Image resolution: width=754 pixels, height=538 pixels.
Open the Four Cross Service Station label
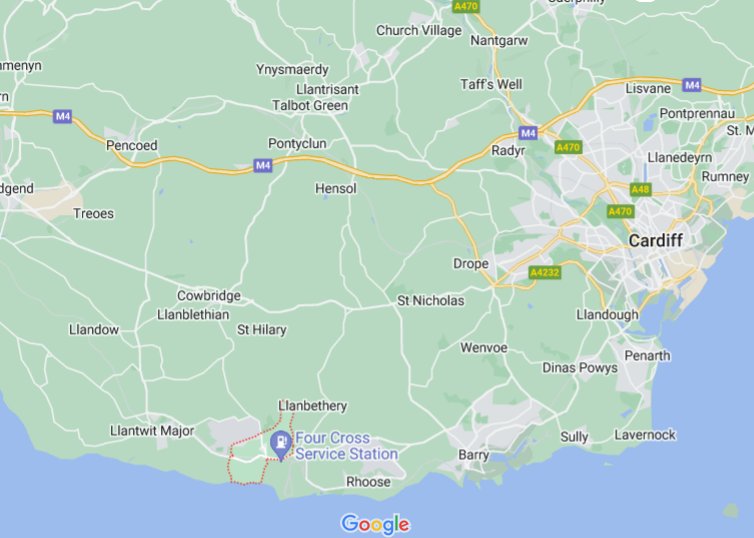click(346, 446)
